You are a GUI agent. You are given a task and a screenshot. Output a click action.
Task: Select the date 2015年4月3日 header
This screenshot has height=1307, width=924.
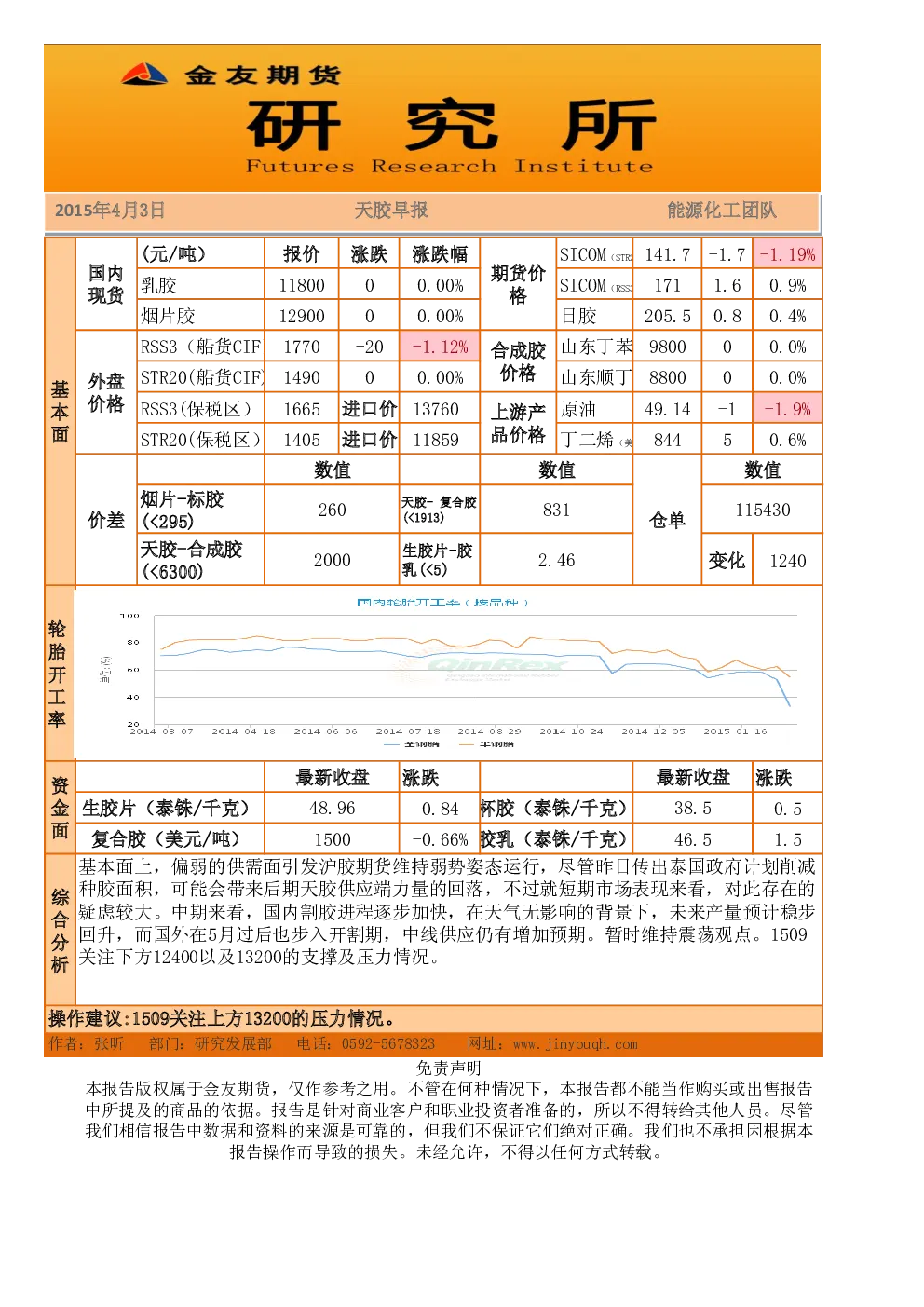[x=110, y=211]
